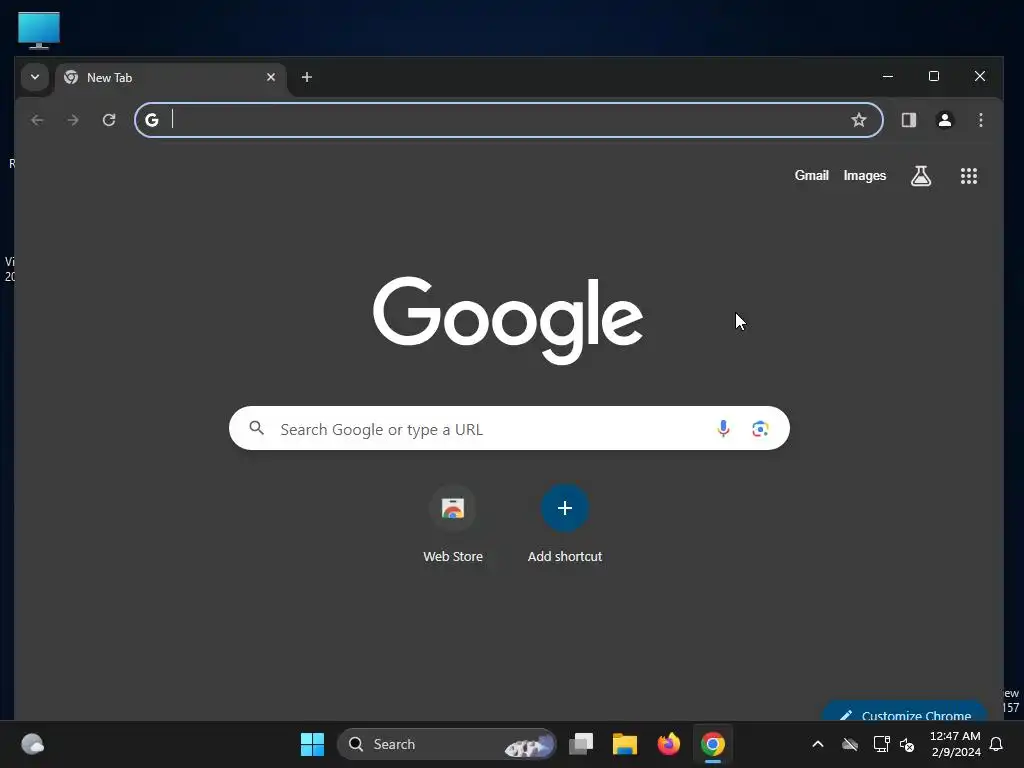Start voice search with microphone

(x=724, y=428)
